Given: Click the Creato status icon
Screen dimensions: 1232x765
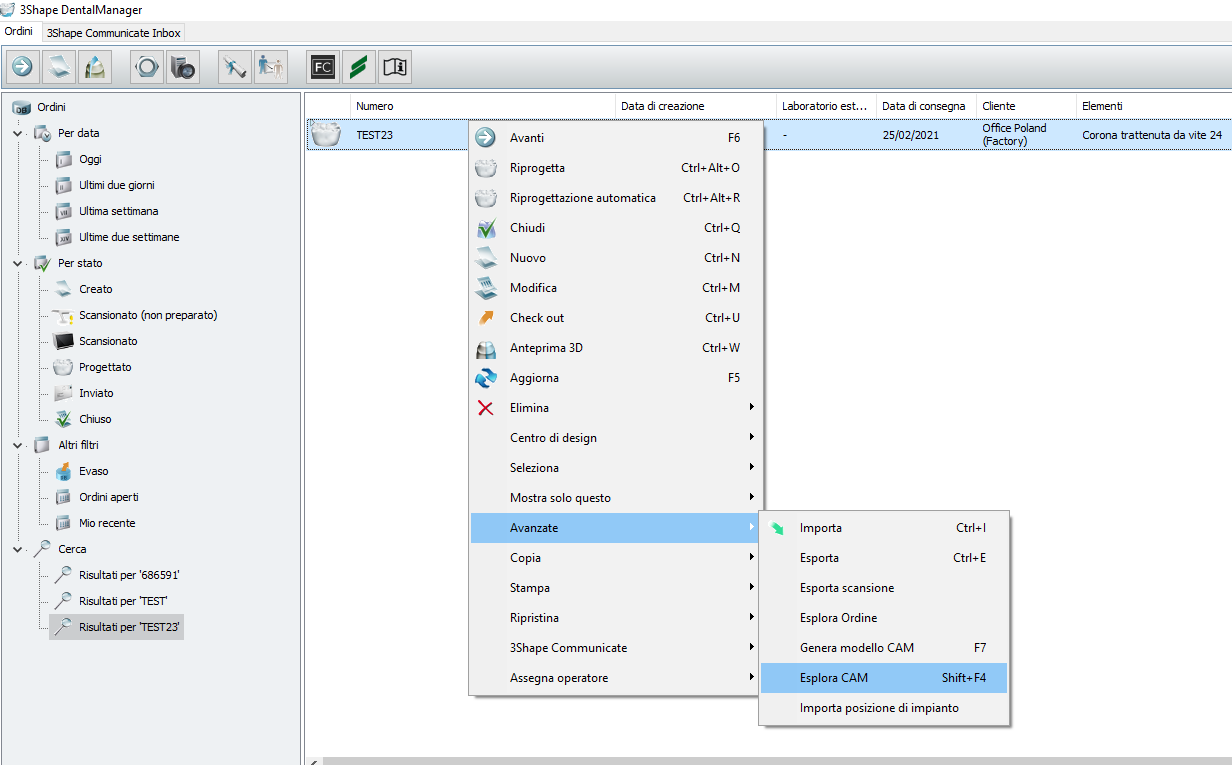Looking at the screenshot, I should click(x=64, y=289).
